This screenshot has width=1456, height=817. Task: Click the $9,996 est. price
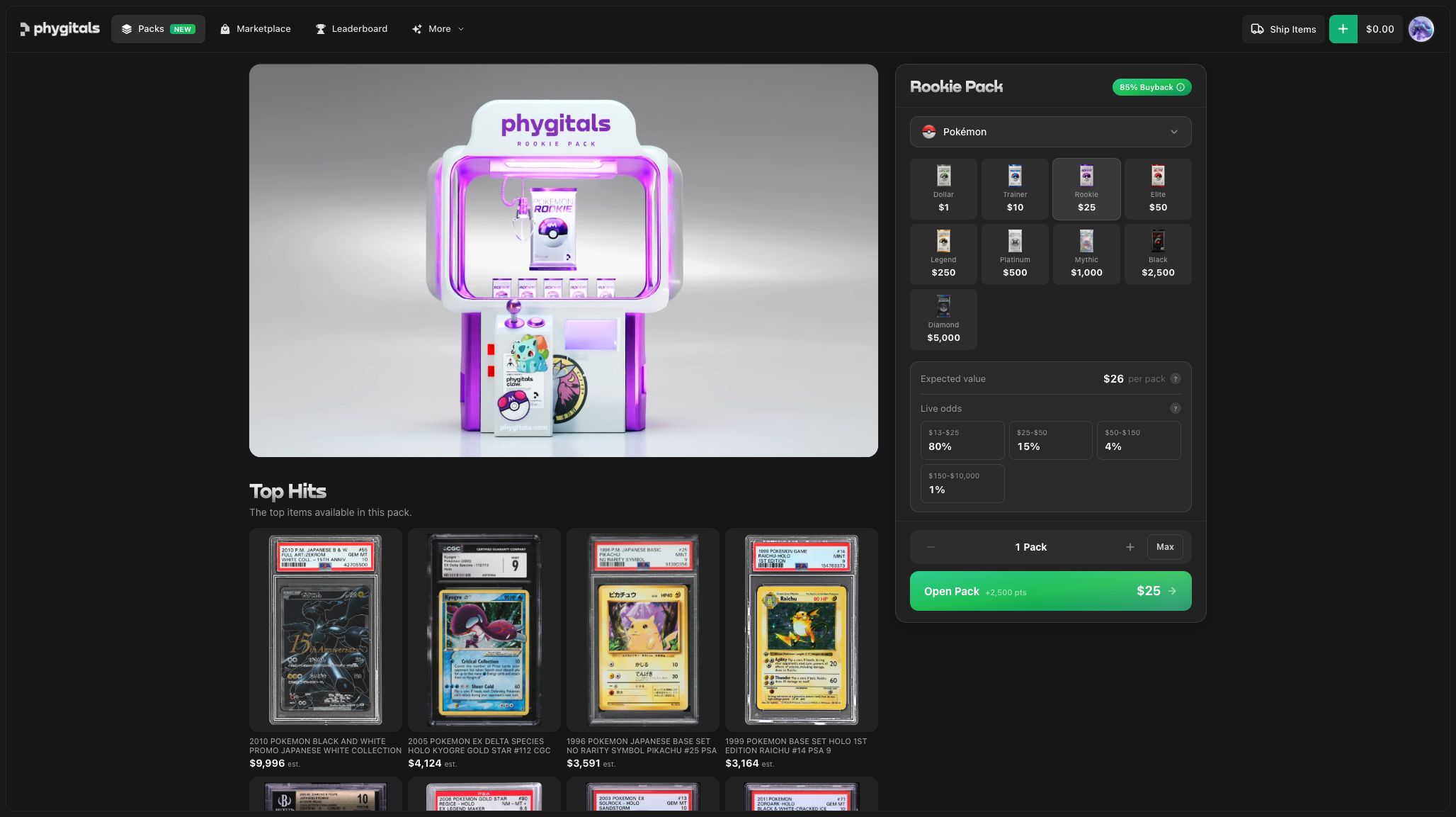tap(275, 763)
